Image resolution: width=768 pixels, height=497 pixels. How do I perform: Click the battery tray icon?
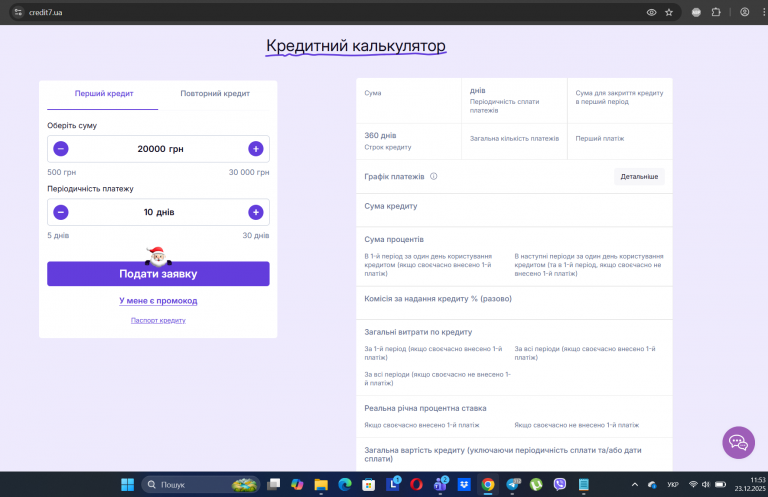click(x=720, y=485)
